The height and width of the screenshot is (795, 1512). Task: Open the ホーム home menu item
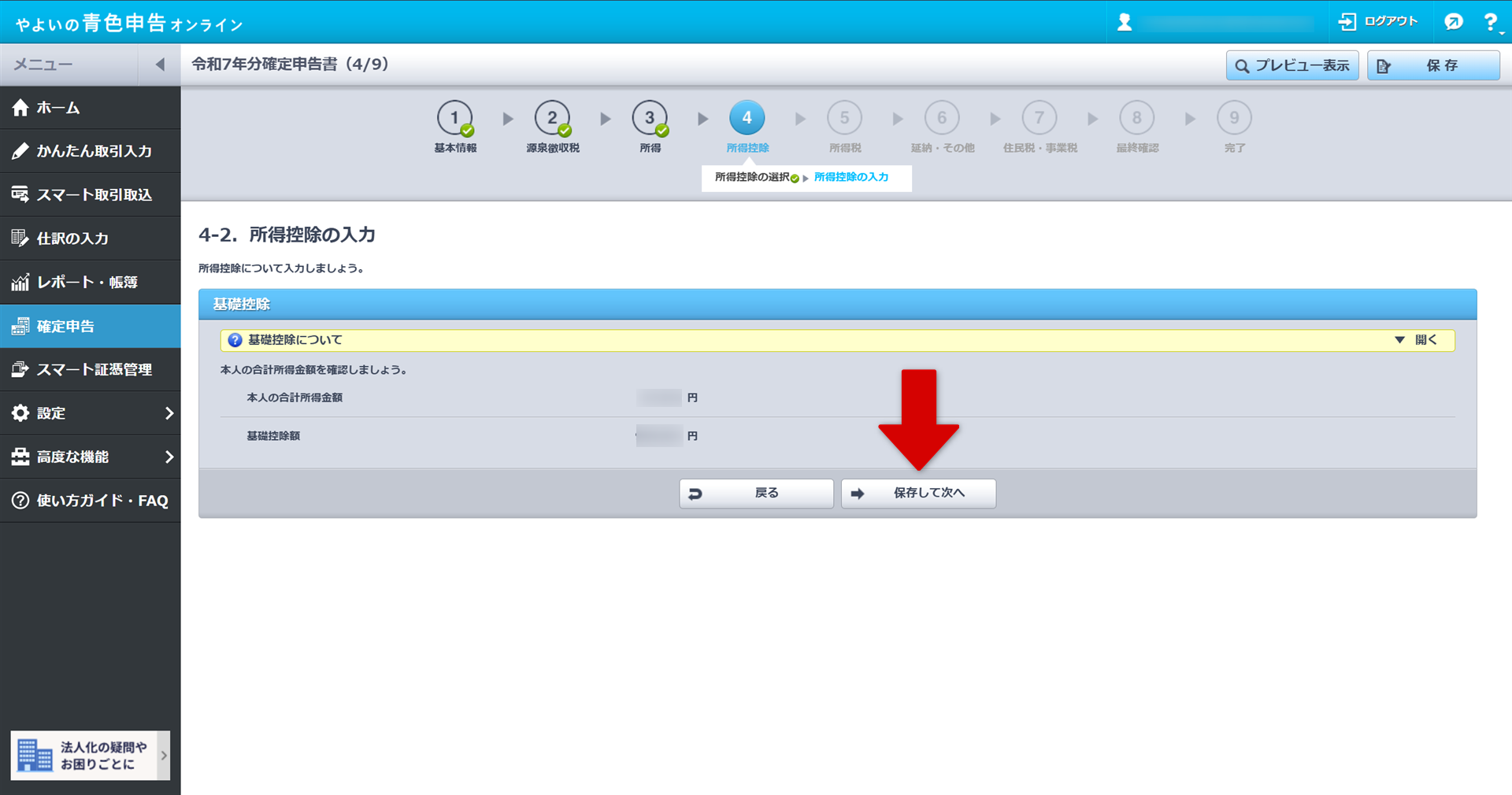[91, 108]
